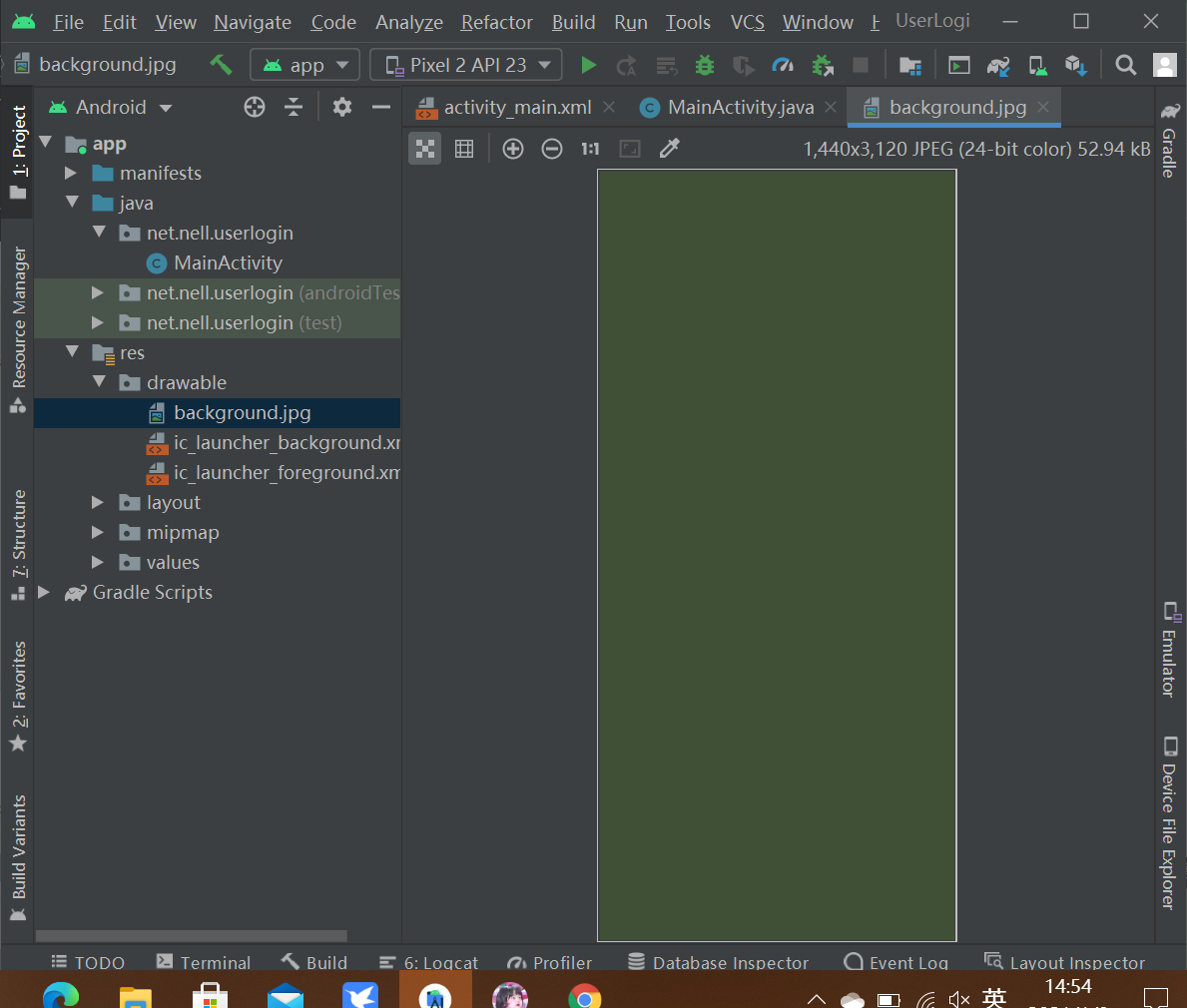Screen dimensions: 1187x1008
Task: Expand Gradle Scripts node
Action: (x=44, y=593)
